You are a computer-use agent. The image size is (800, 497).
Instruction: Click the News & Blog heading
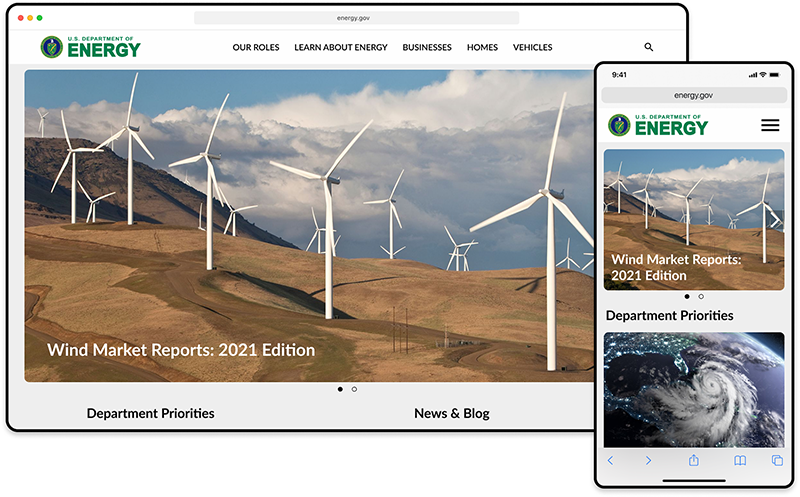452,413
